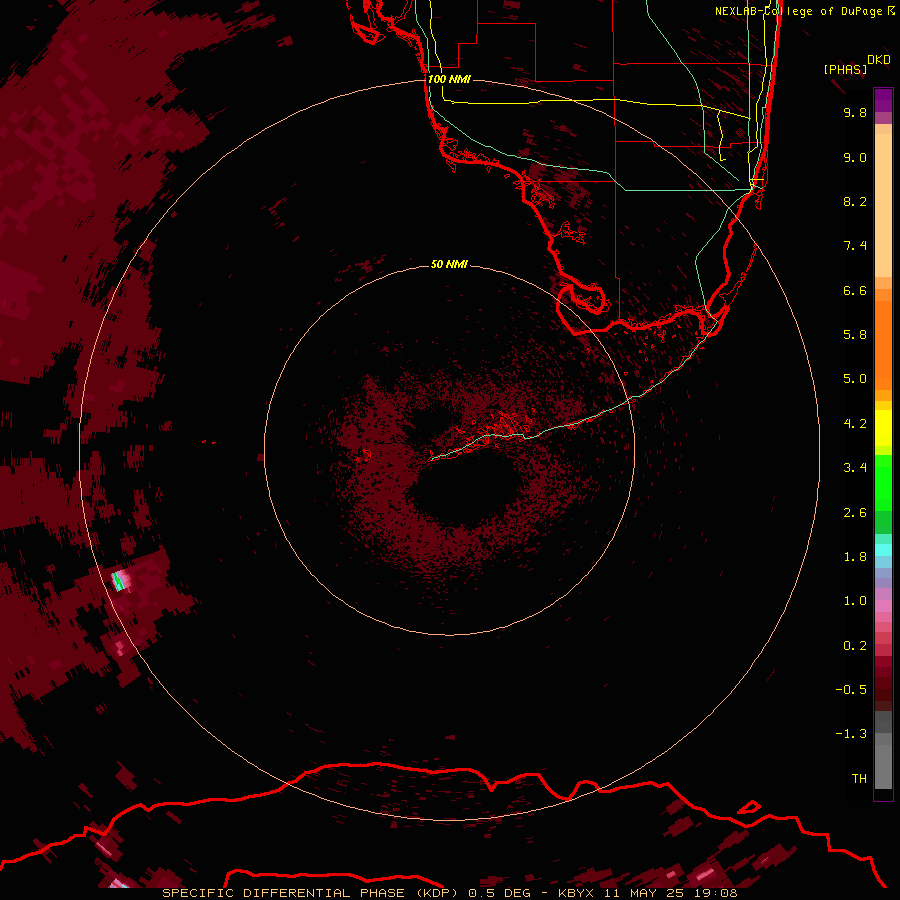Click the 9.8 value on the color scale
This screenshot has height=900, width=900.
(855, 112)
